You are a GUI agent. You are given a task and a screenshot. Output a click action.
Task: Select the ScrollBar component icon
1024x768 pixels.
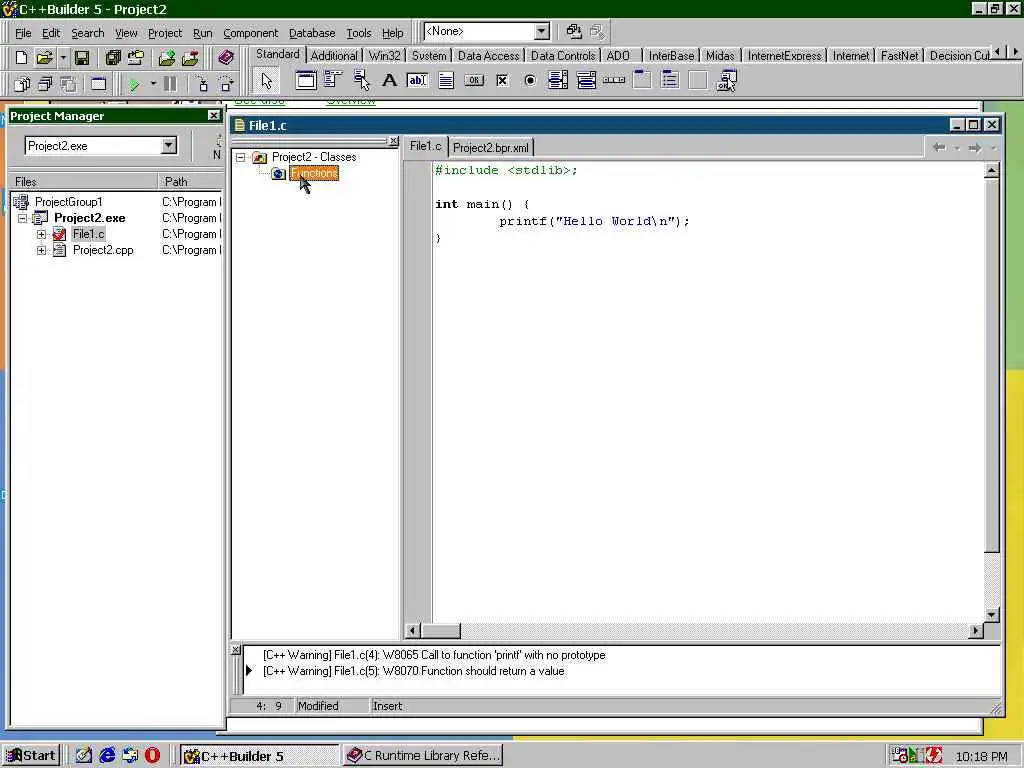pyautogui.click(x=614, y=80)
